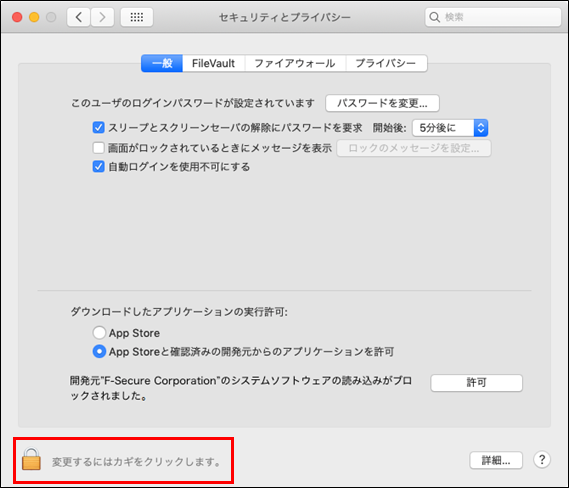Click the パスワードを変更 button
Image resolution: width=569 pixels, height=488 pixels.
pos(382,103)
